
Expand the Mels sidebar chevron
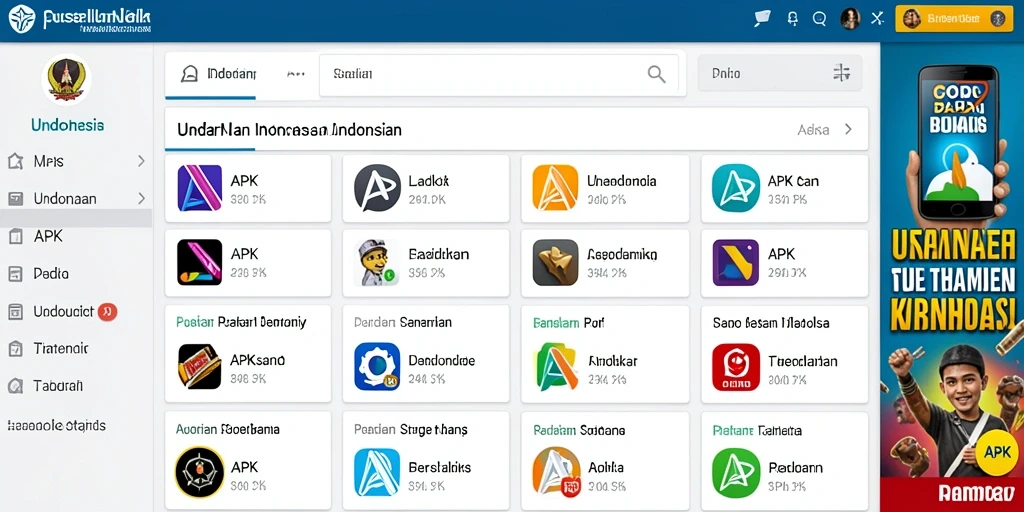tap(141, 161)
